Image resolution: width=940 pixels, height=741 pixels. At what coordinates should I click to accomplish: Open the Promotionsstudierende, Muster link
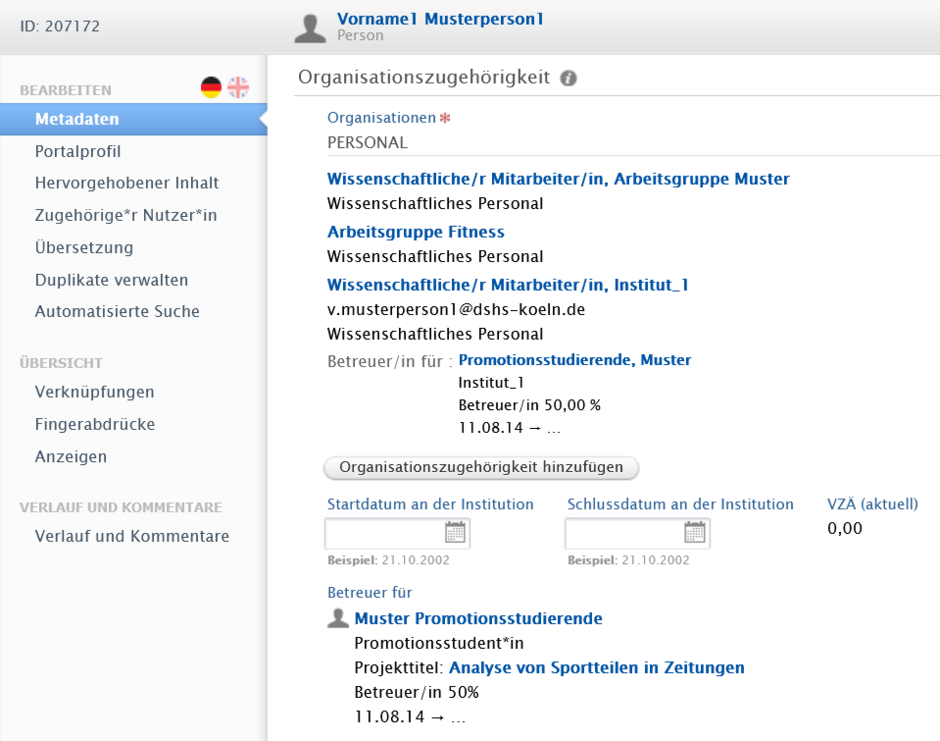tap(574, 360)
